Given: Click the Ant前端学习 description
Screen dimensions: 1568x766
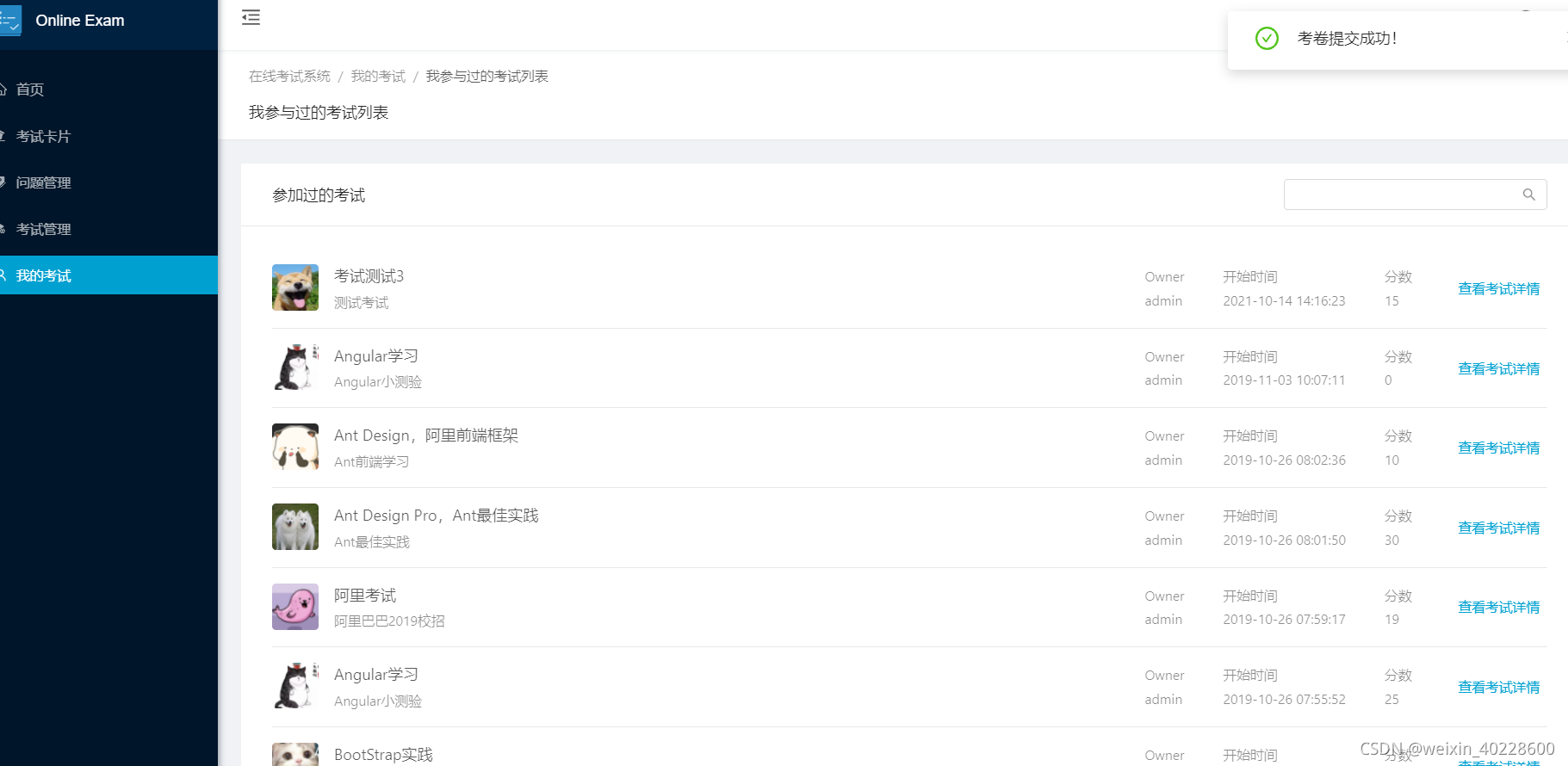Looking at the screenshot, I should pos(372,462).
